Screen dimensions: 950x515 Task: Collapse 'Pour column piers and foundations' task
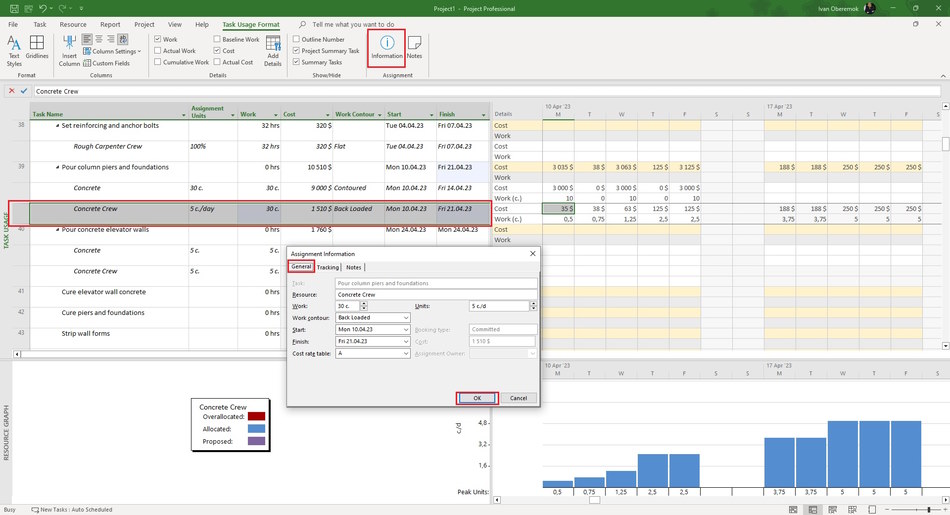point(58,167)
